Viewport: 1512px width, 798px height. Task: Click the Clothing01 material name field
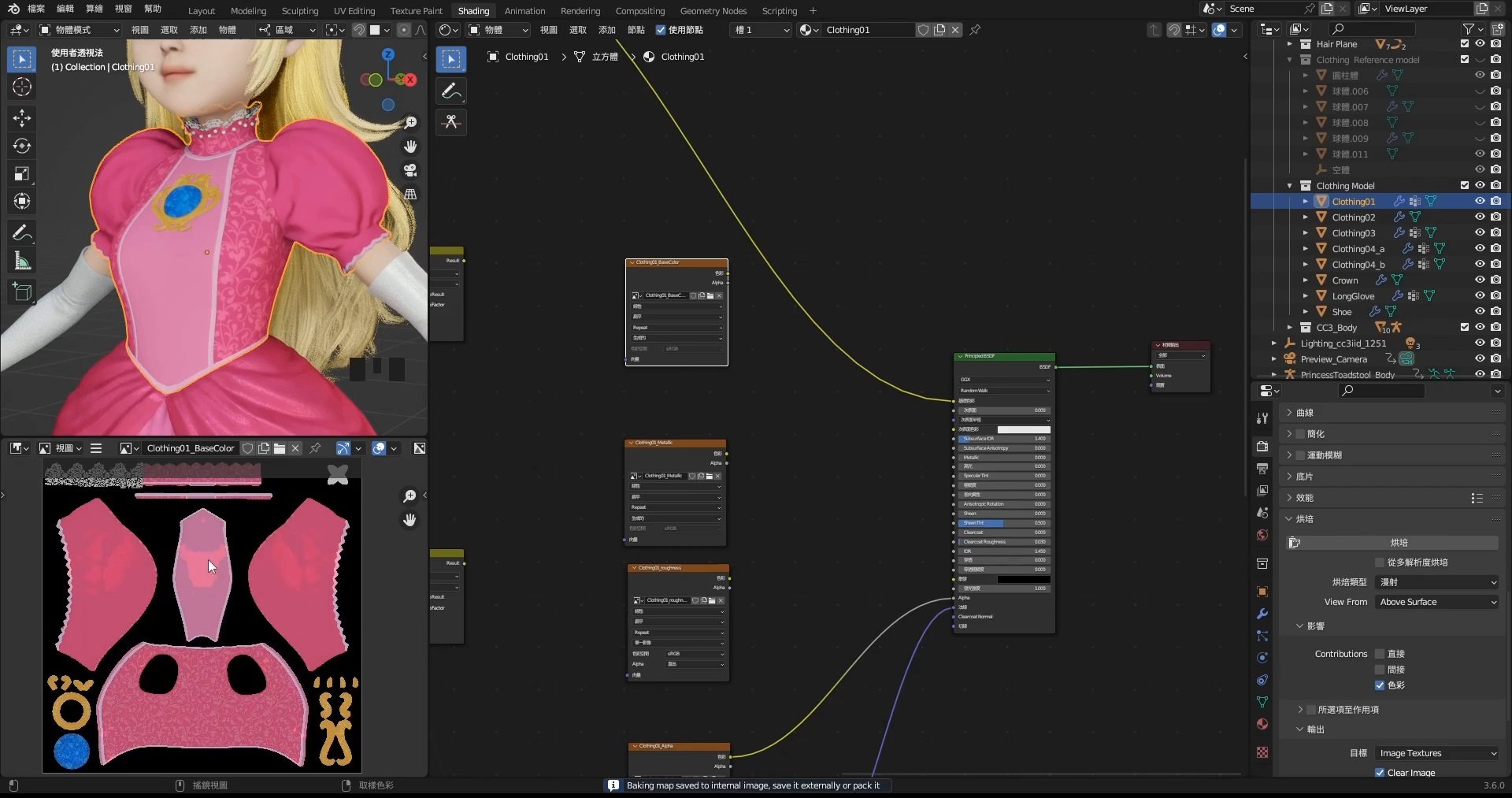coord(869,30)
